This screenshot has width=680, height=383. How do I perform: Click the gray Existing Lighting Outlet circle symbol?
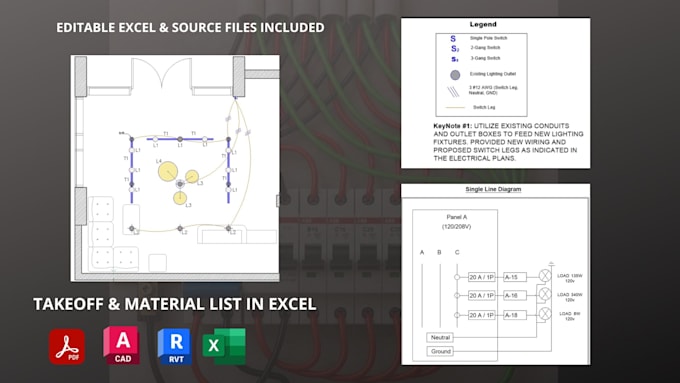(x=455, y=75)
